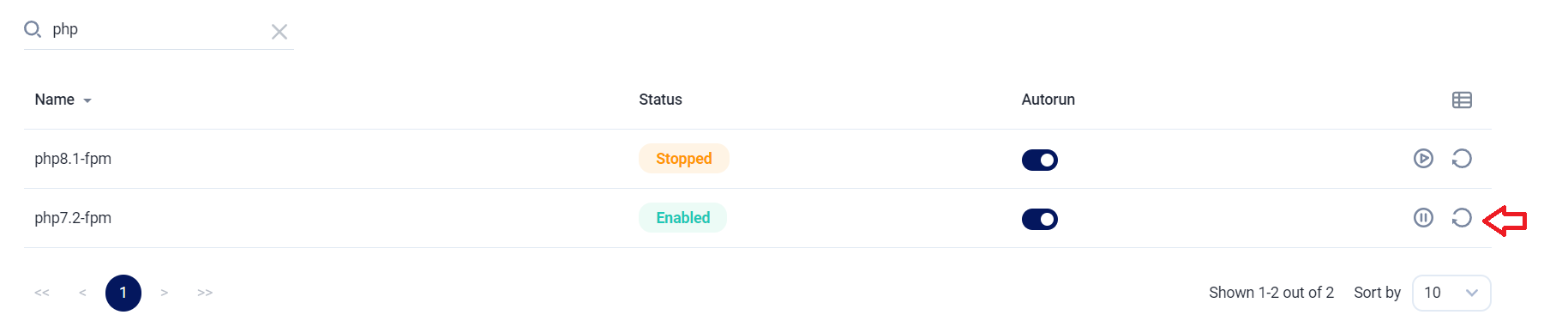The image size is (1568, 327).
Task: Toggle autorun for php8.1-fpm
Action: (1039, 160)
